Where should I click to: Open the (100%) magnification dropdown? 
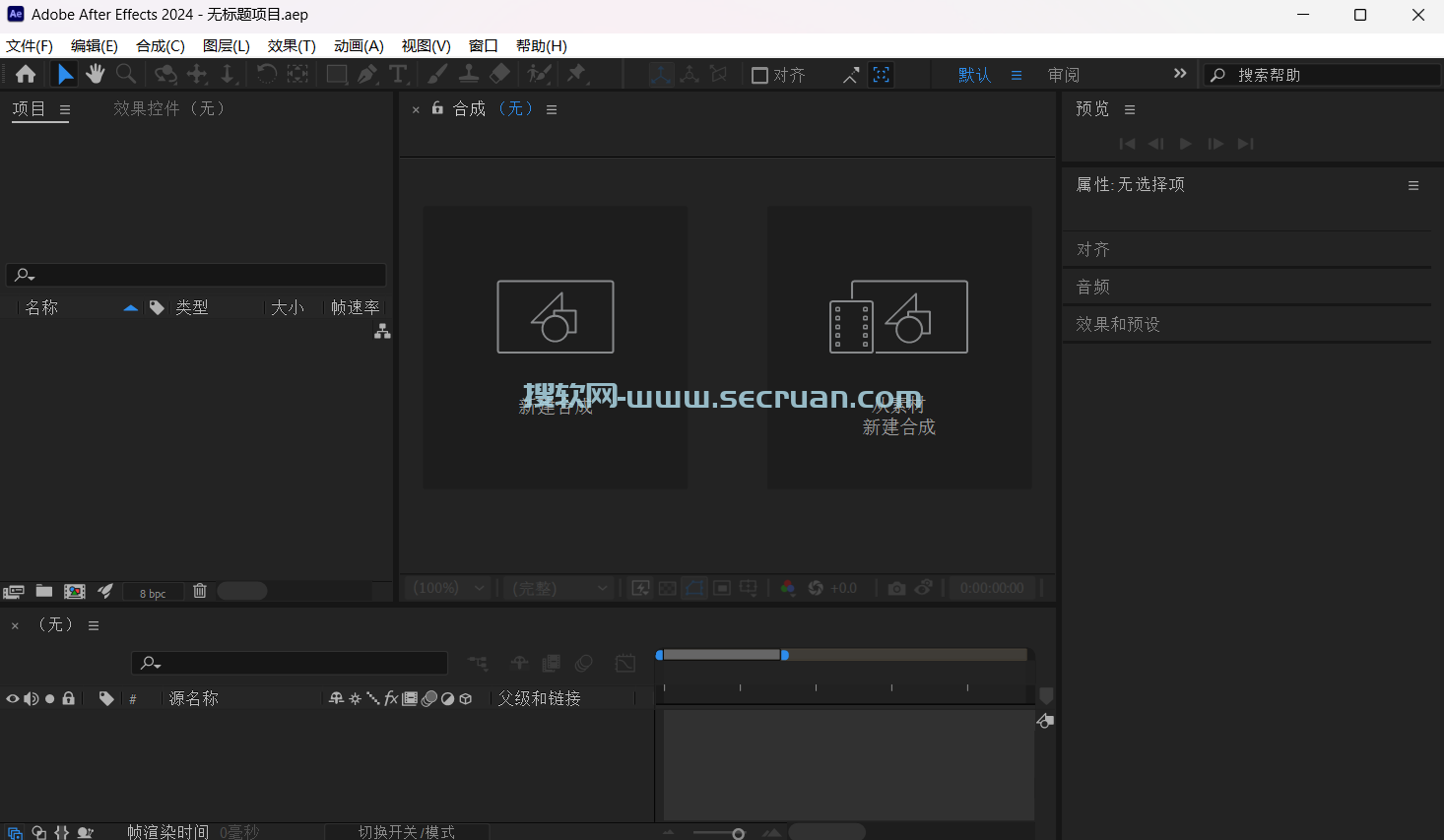pos(447,588)
